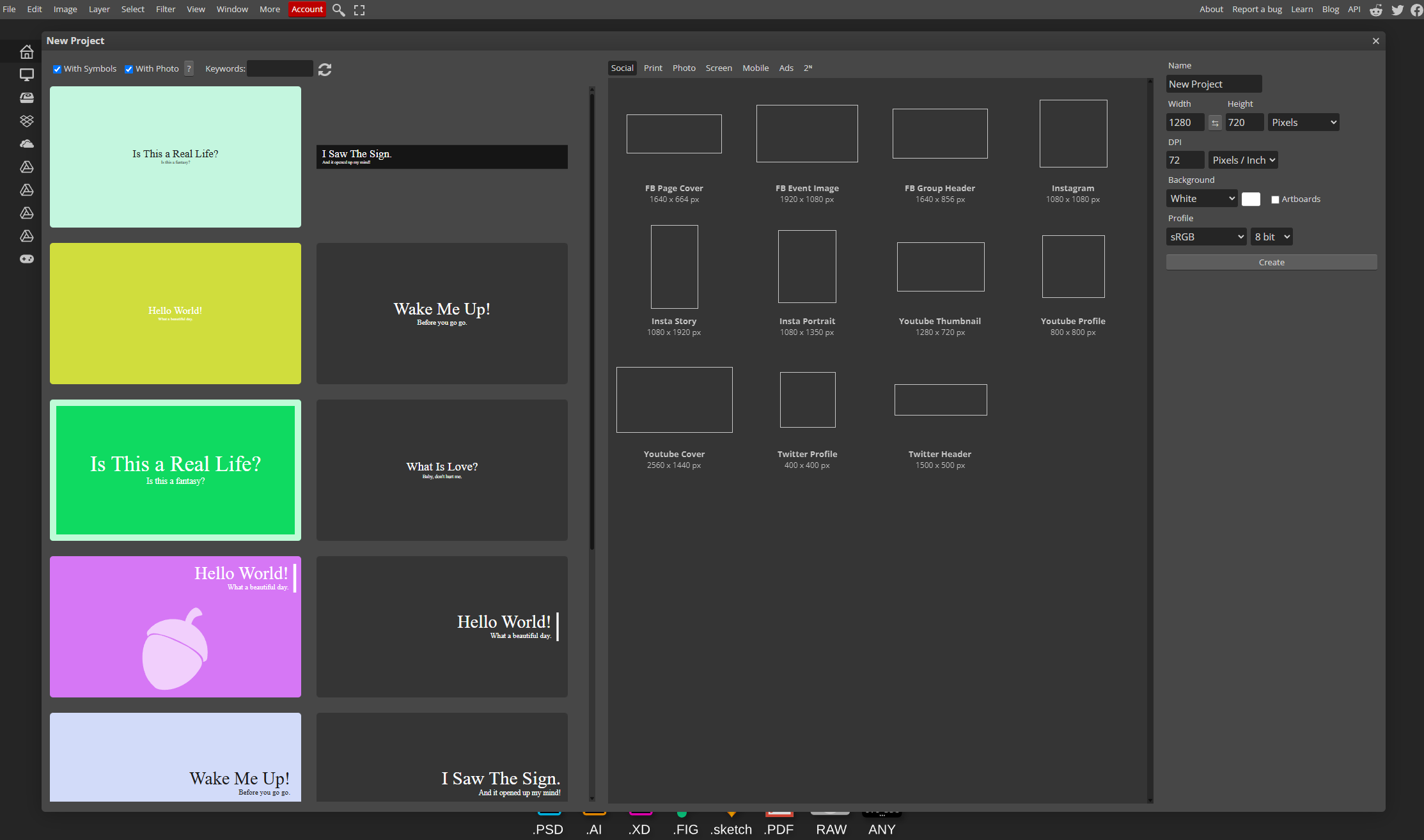The height and width of the screenshot is (840, 1424).
Task: Open the Filter menu
Action: pos(165,9)
